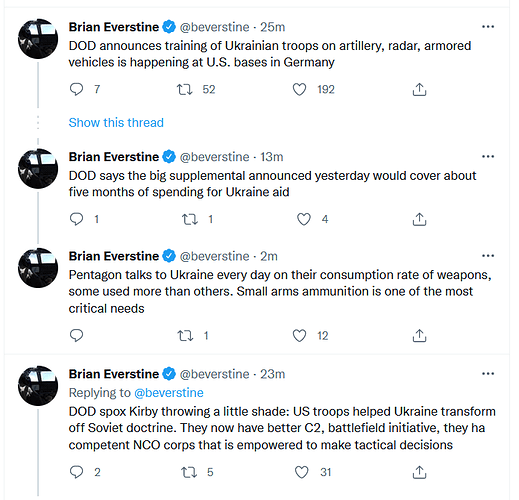Like the supplemental tweet with 4 likes
Screen dimensions: 519x500
pos(304,219)
